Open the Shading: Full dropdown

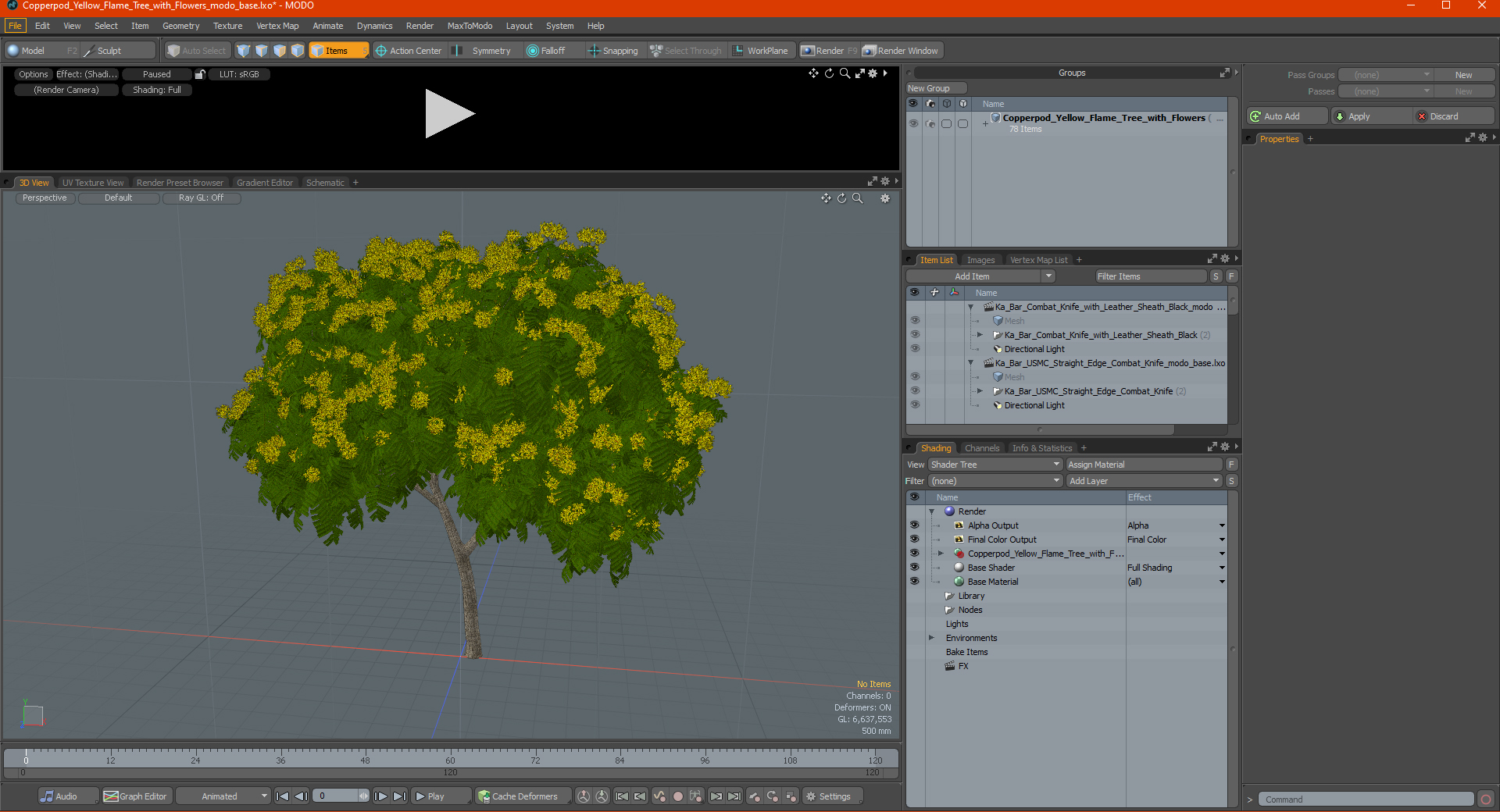[x=157, y=90]
